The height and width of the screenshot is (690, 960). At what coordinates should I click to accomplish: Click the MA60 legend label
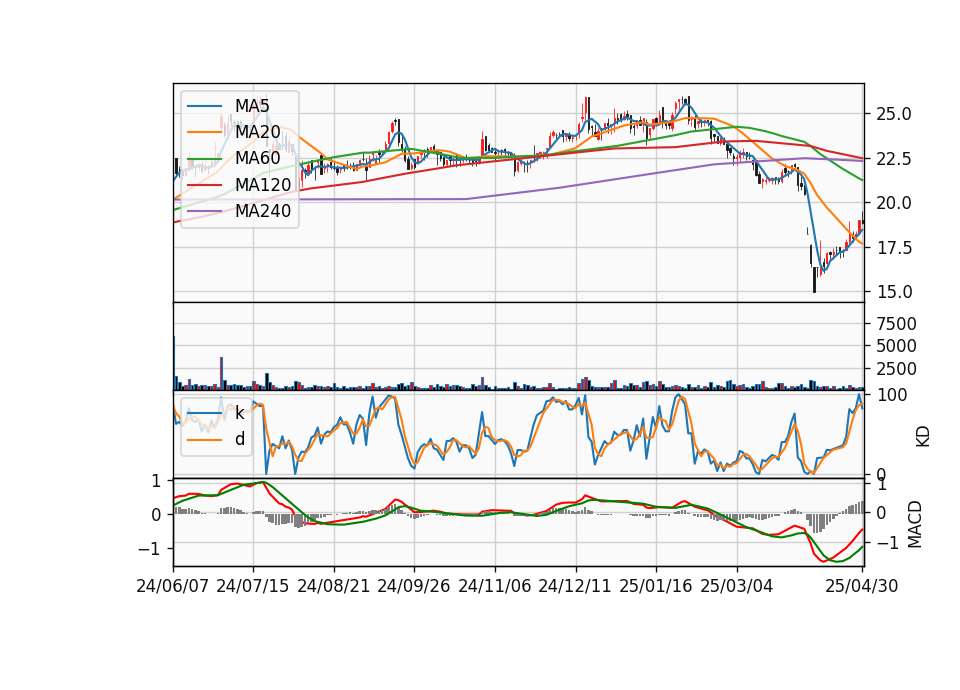257,159
